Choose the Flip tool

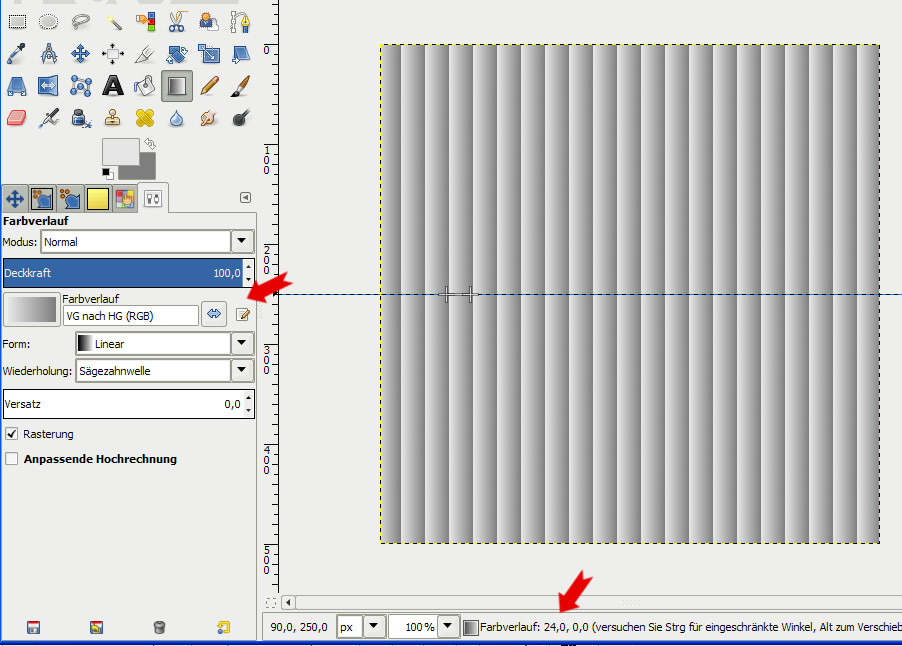point(48,86)
